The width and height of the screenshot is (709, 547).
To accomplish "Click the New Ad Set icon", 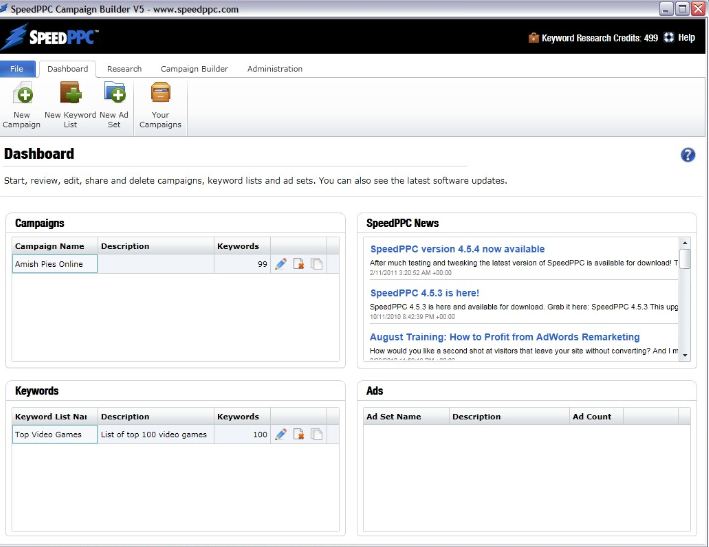I will coord(114,104).
